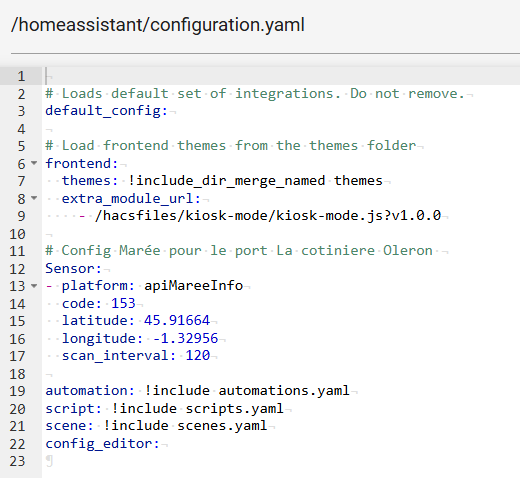Click the value 153

click(x=123, y=303)
